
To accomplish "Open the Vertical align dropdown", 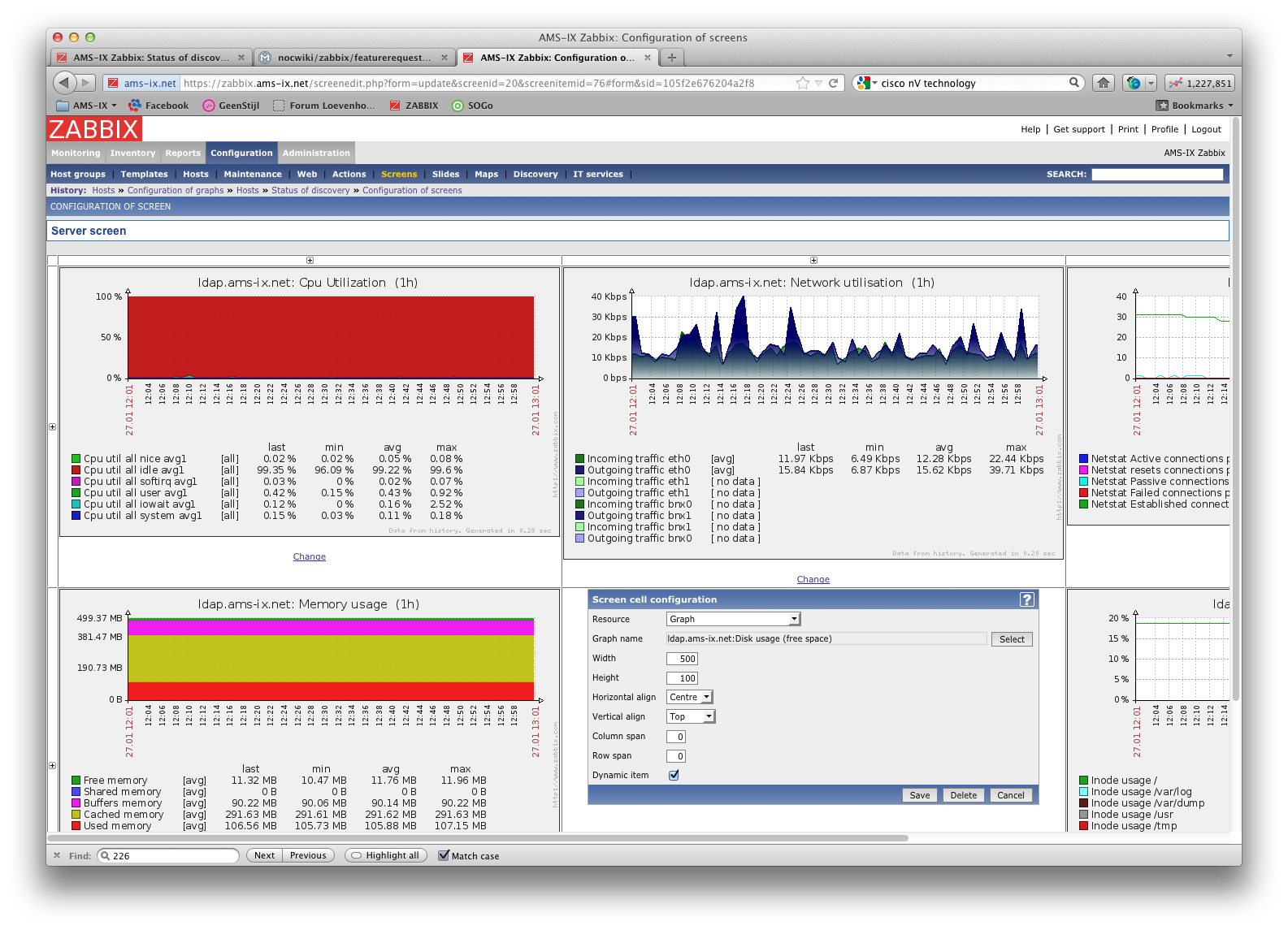I will (690, 716).
